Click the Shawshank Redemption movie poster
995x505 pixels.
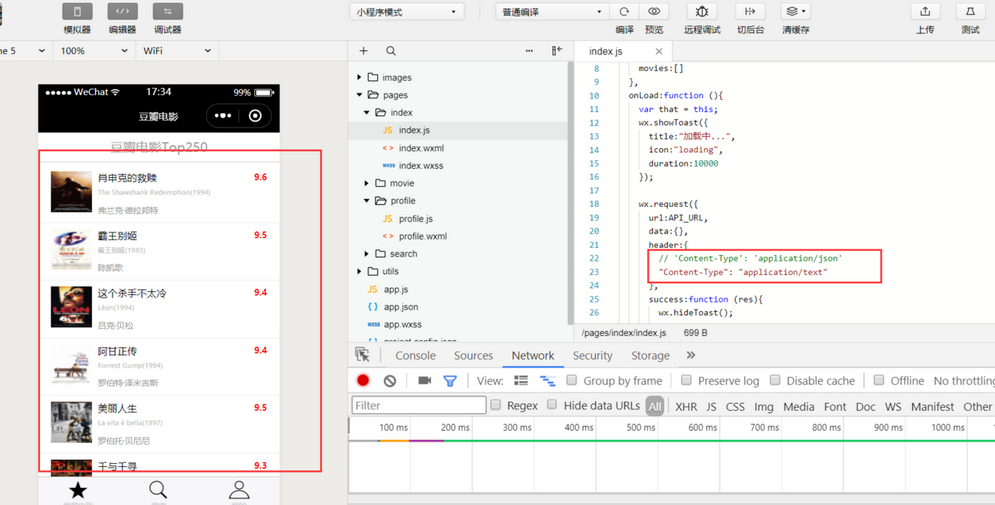point(71,192)
